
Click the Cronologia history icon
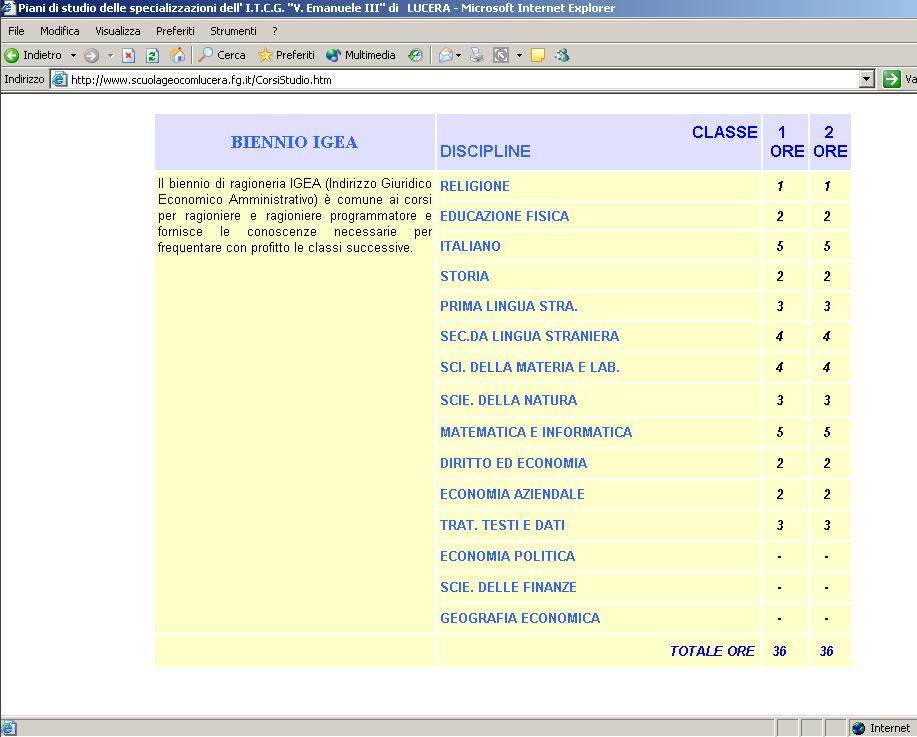point(415,55)
